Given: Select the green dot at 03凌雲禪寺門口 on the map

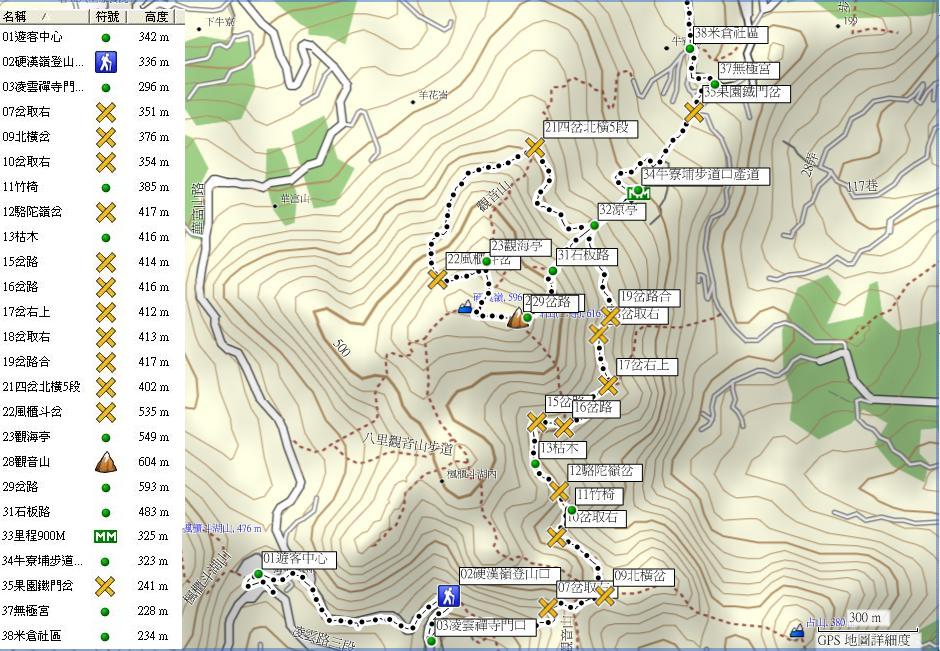Looking at the screenshot, I should tap(431, 641).
